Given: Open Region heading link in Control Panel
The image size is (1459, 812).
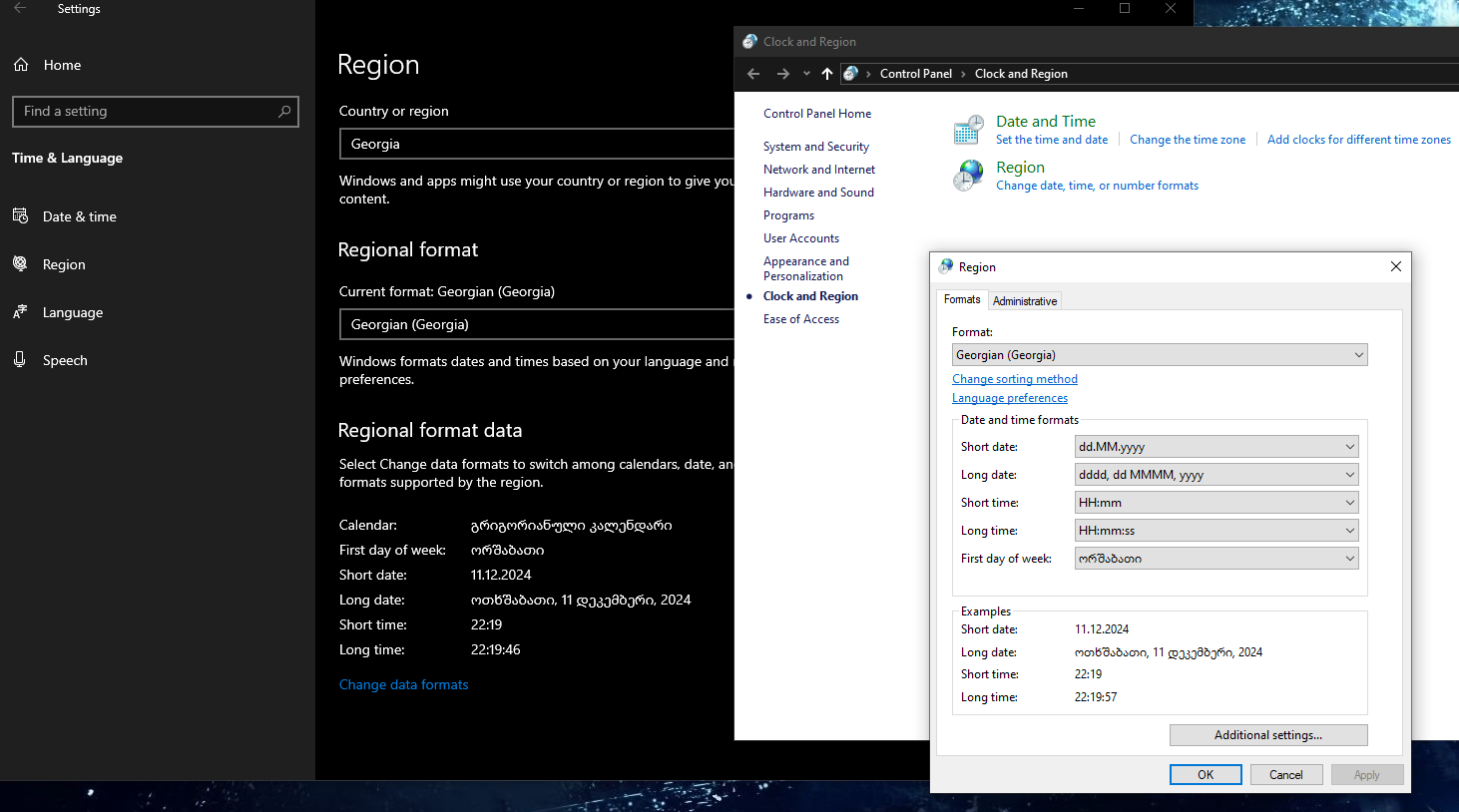Looking at the screenshot, I should 1020,168.
